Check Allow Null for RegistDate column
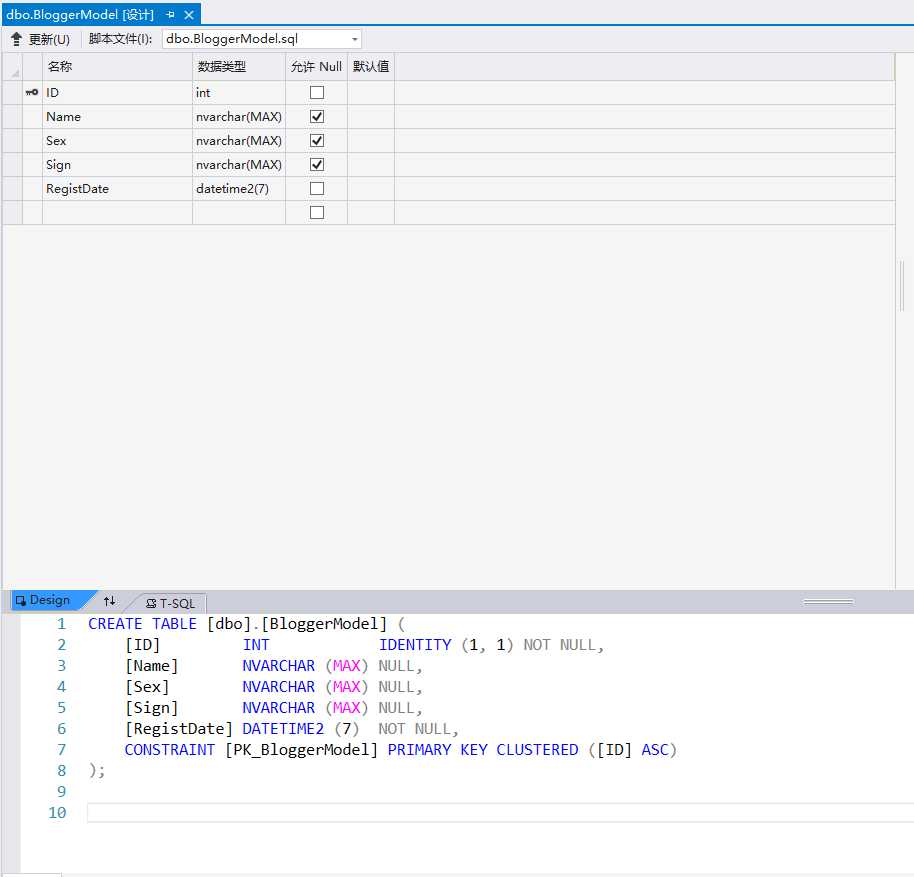The image size is (914, 877). pos(317,189)
